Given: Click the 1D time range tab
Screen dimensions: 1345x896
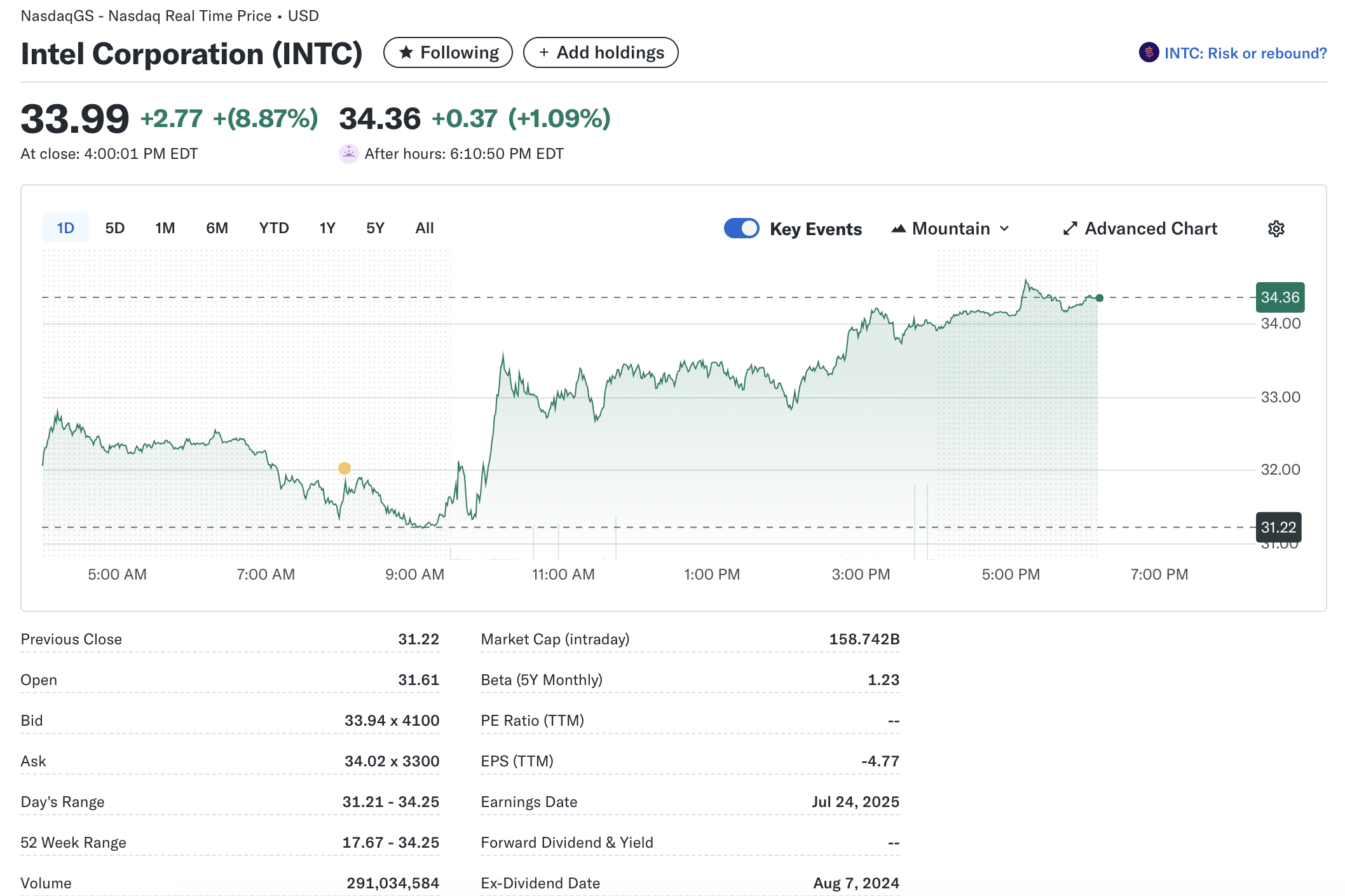Looking at the screenshot, I should [x=65, y=228].
